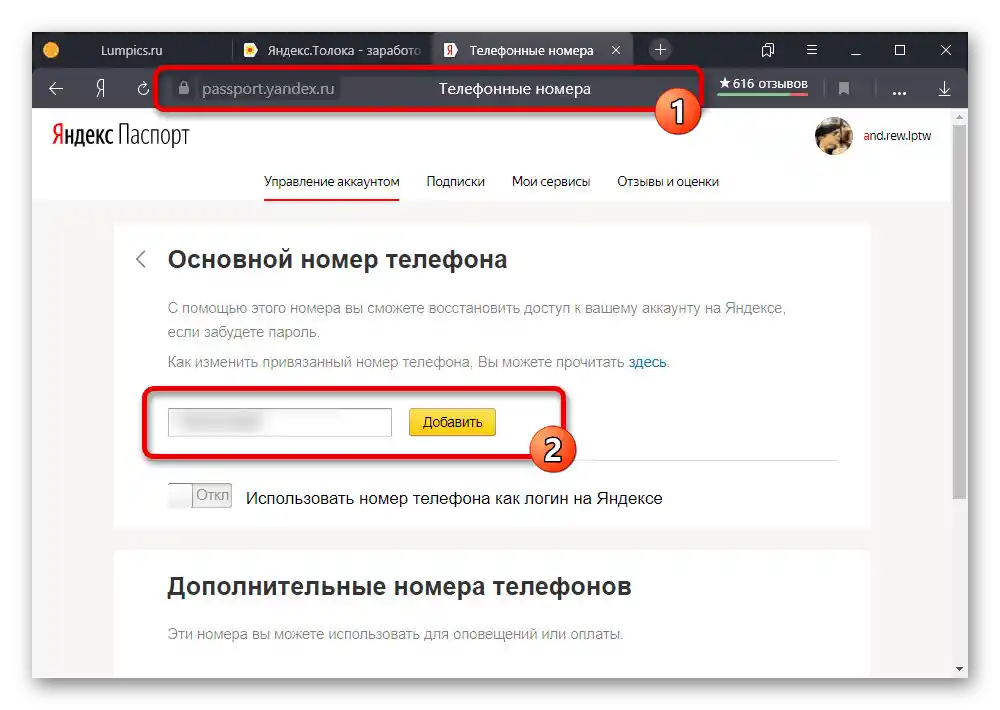1000x710 pixels.
Task: Click the Основной номер телефона heading
Action: click(x=337, y=260)
